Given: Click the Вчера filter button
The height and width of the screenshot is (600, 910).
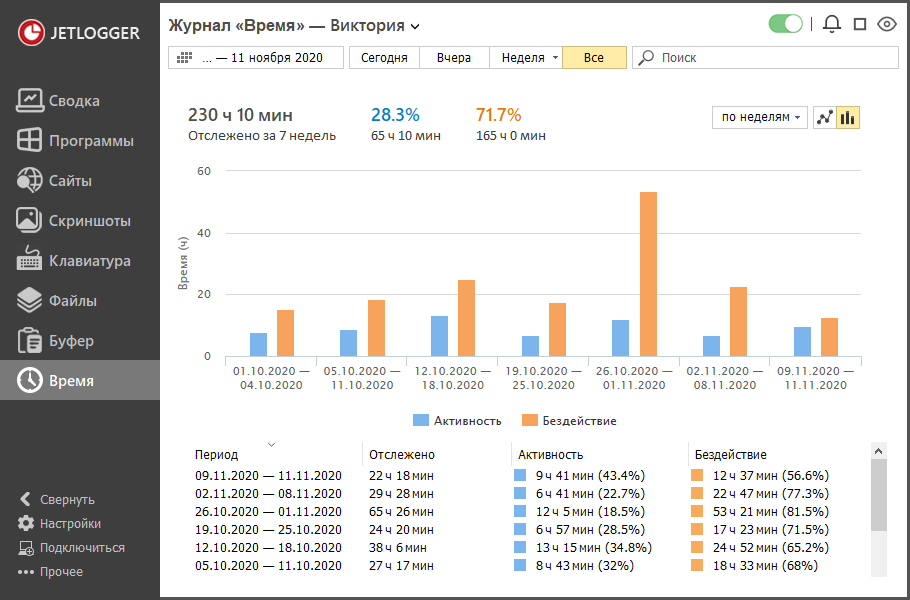Looking at the screenshot, I should 453,58.
